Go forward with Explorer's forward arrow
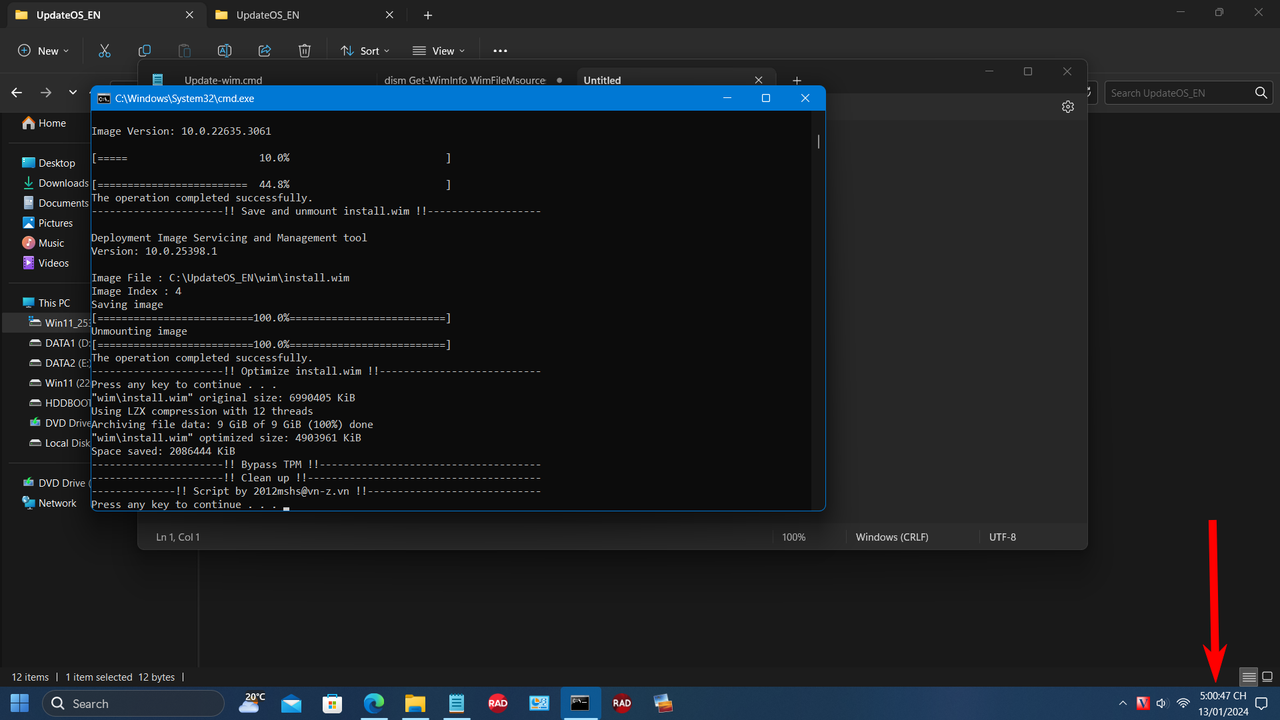 coord(46,92)
